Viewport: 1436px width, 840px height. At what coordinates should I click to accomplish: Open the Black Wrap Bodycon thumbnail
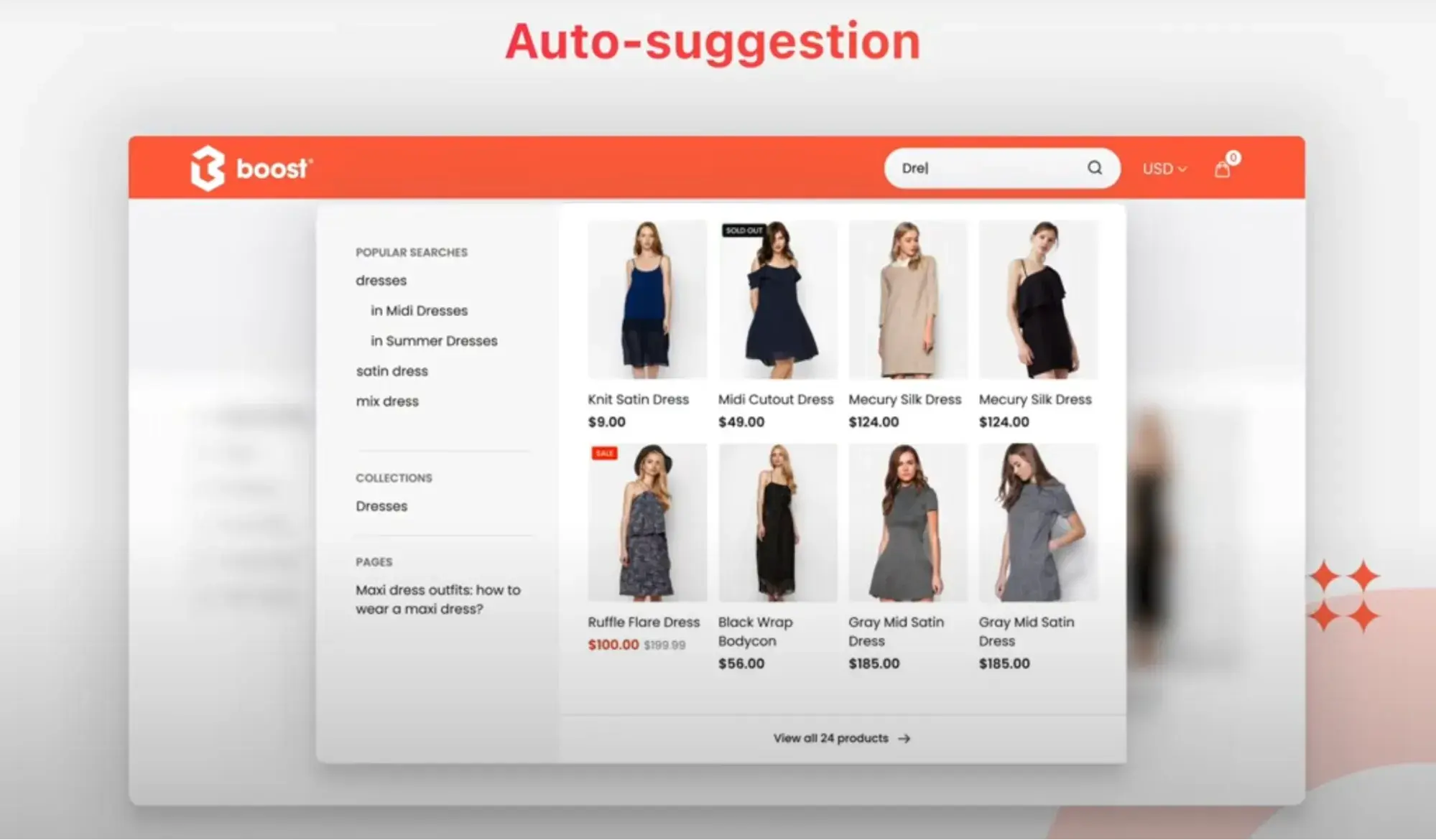click(777, 523)
